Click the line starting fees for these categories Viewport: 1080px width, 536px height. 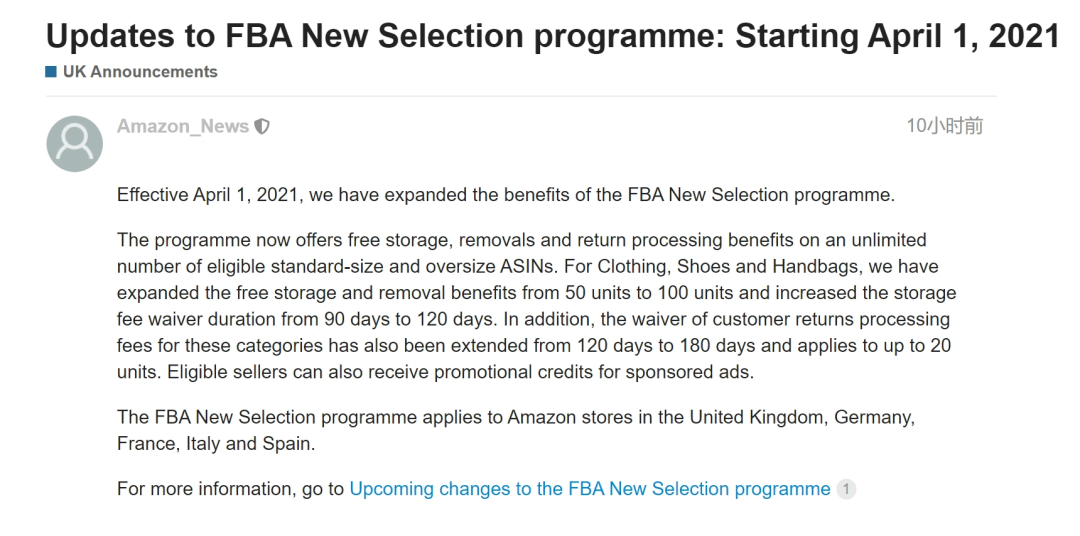point(534,346)
